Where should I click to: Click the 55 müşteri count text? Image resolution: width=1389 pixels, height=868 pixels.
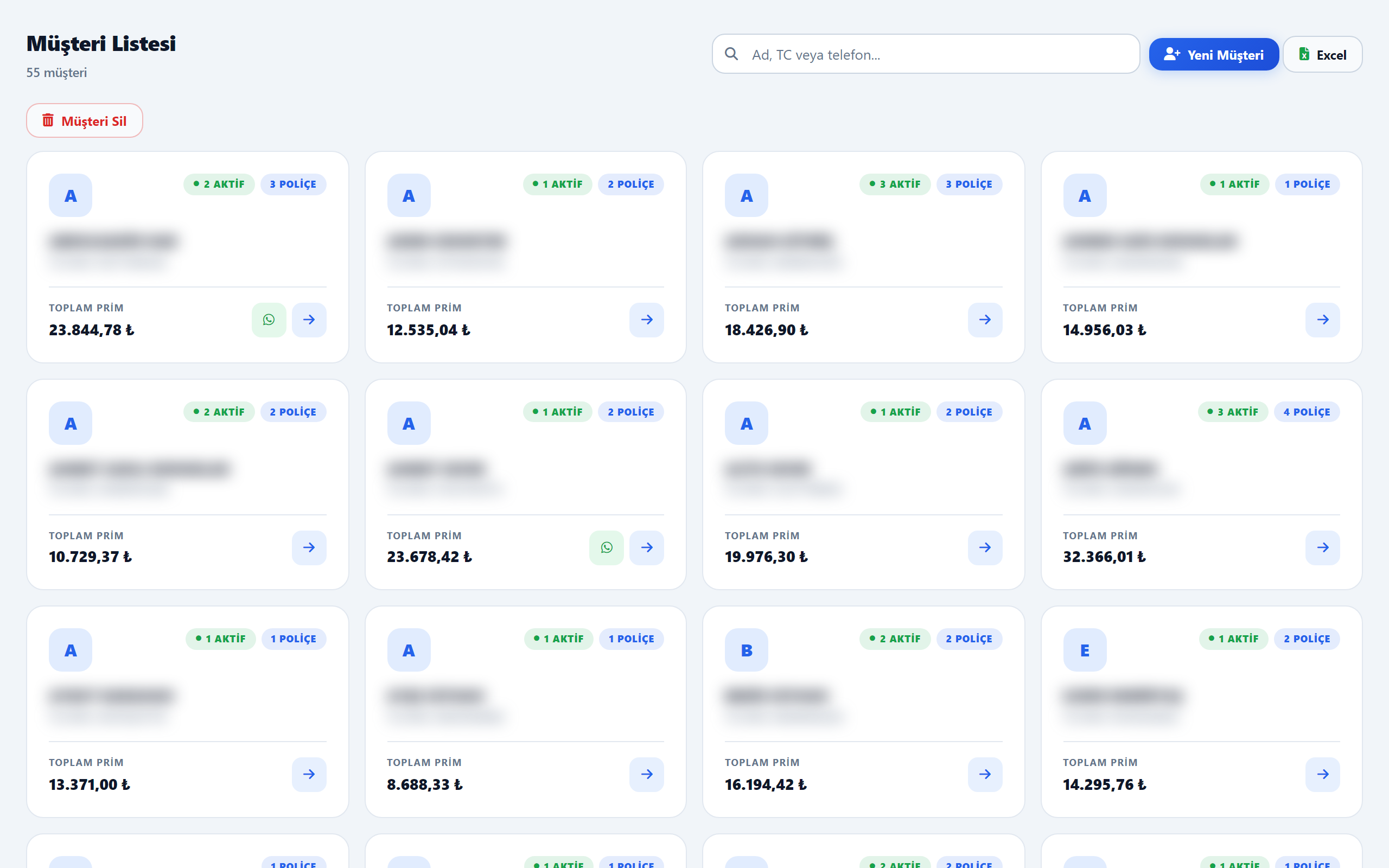[57, 72]
